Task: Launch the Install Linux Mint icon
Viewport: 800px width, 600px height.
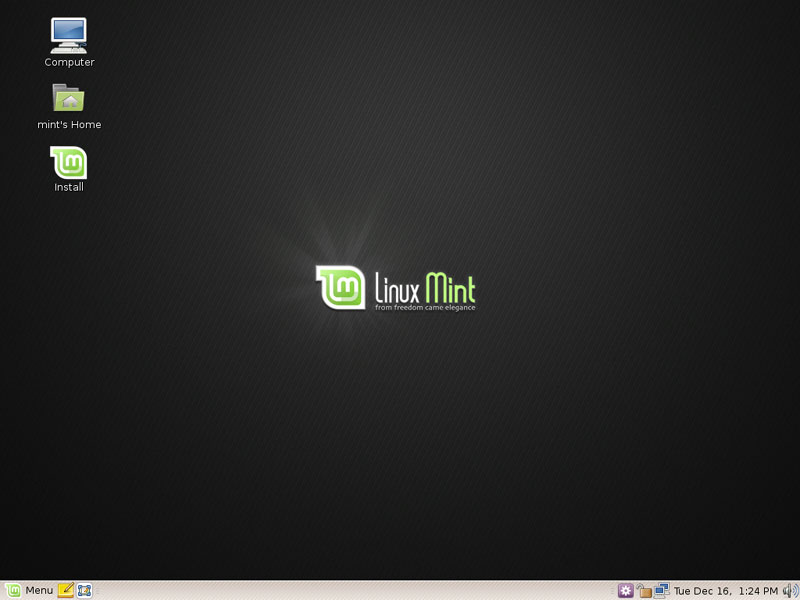Action: (69, 163)
